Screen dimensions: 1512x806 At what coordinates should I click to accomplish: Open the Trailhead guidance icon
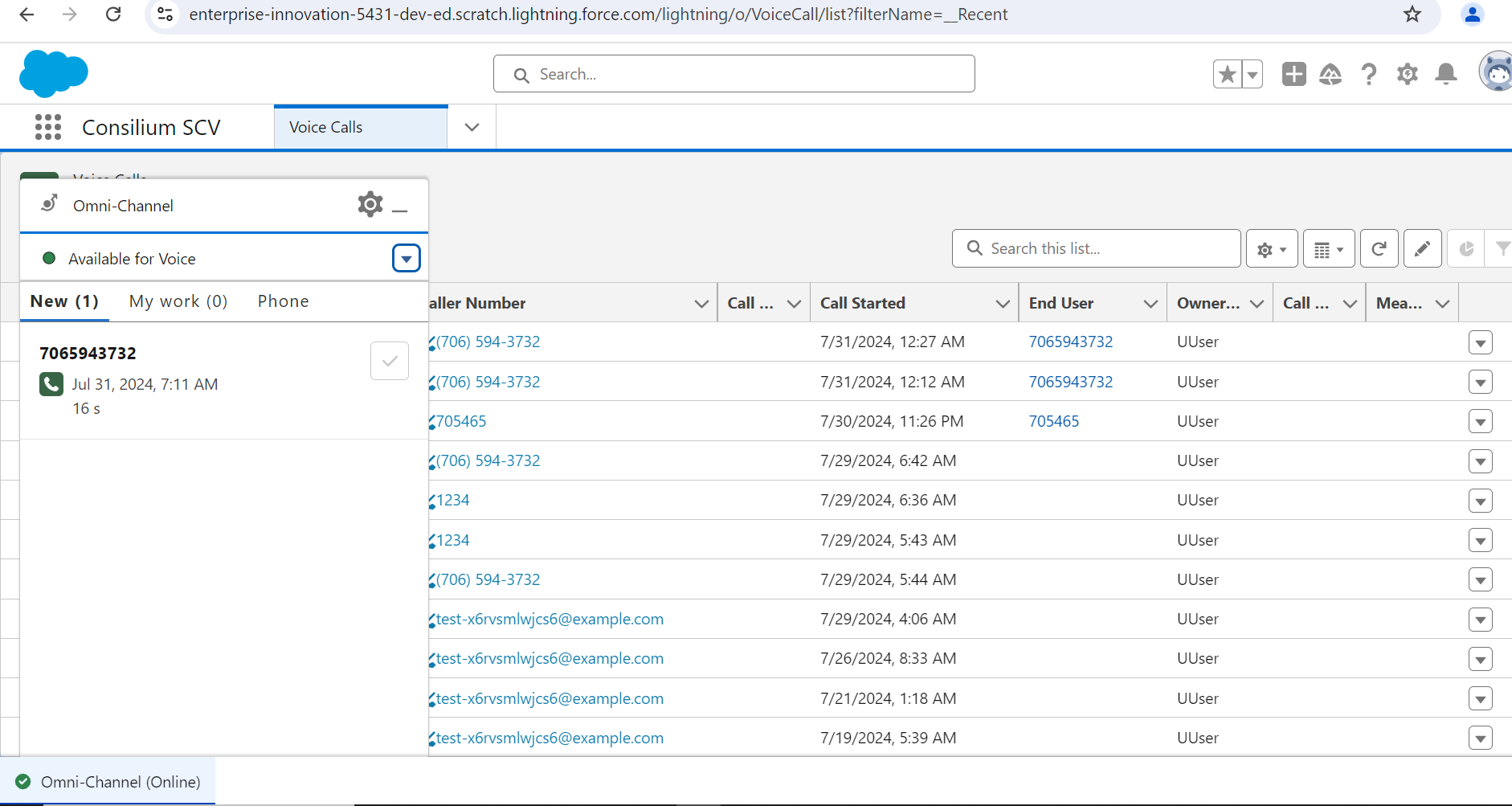click(x=1330, y=74)
